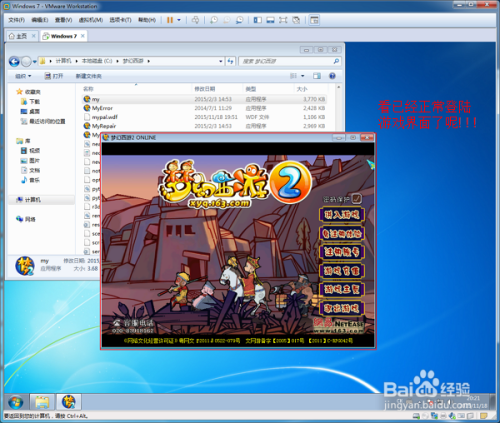Image resolution: width=500 pixels, height=423 pixels.
Task: Click 游戏充值 in the game menu
Action: coord(342,271)
